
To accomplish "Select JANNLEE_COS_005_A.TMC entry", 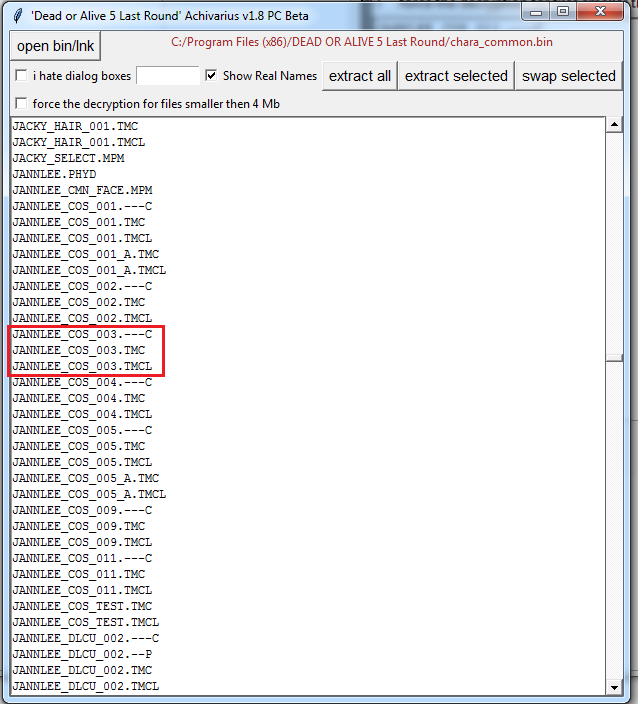I will 86,478.
